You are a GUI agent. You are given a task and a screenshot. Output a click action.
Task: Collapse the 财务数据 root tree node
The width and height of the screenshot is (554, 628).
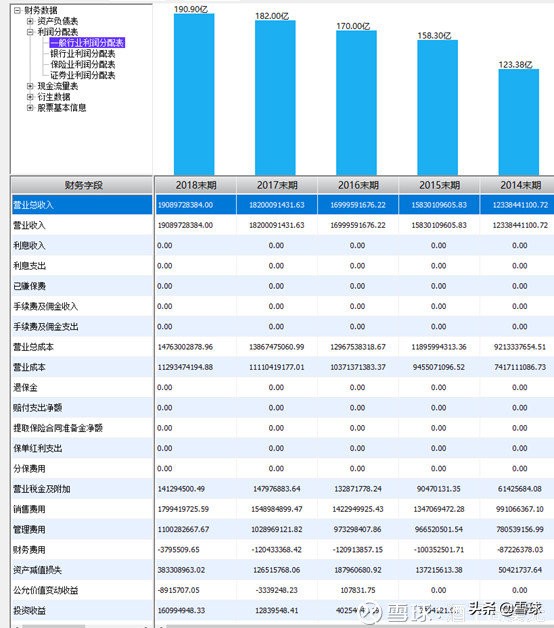coord(17,10)
